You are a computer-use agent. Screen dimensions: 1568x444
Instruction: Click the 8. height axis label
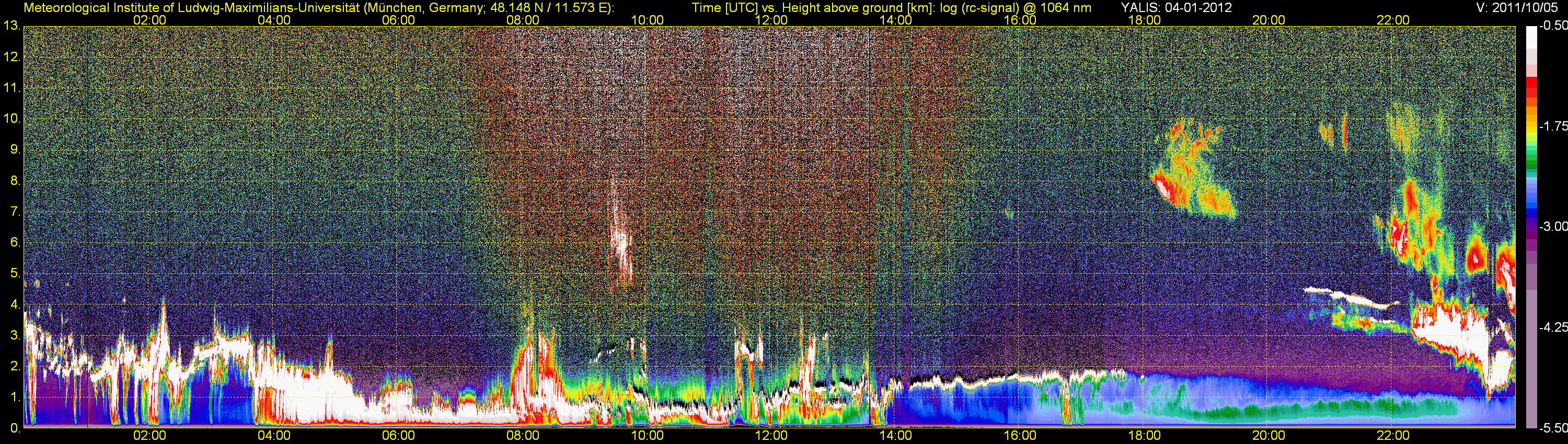(x=15, y=181)
